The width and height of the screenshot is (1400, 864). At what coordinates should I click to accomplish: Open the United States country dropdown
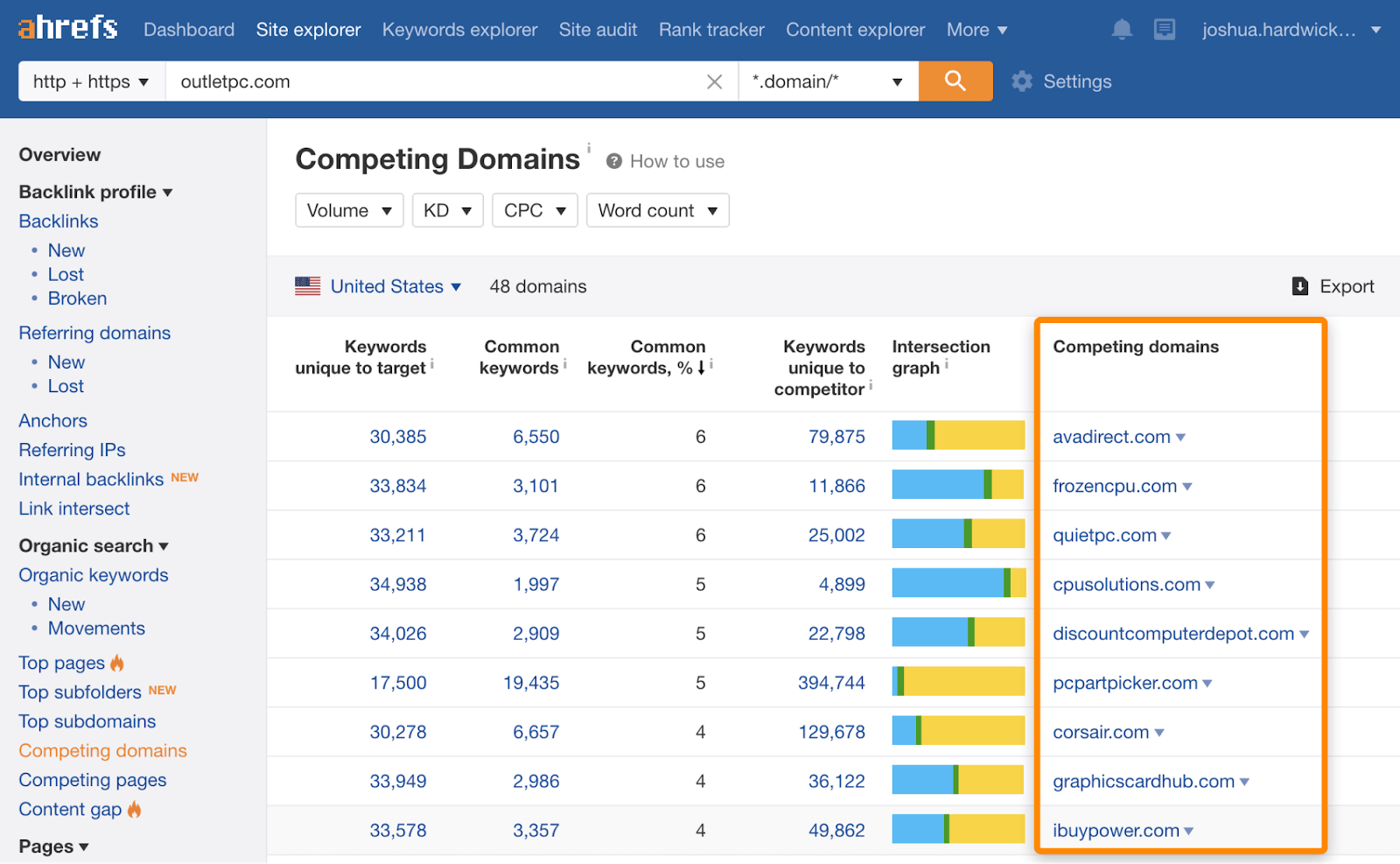(x=395, y=286)
